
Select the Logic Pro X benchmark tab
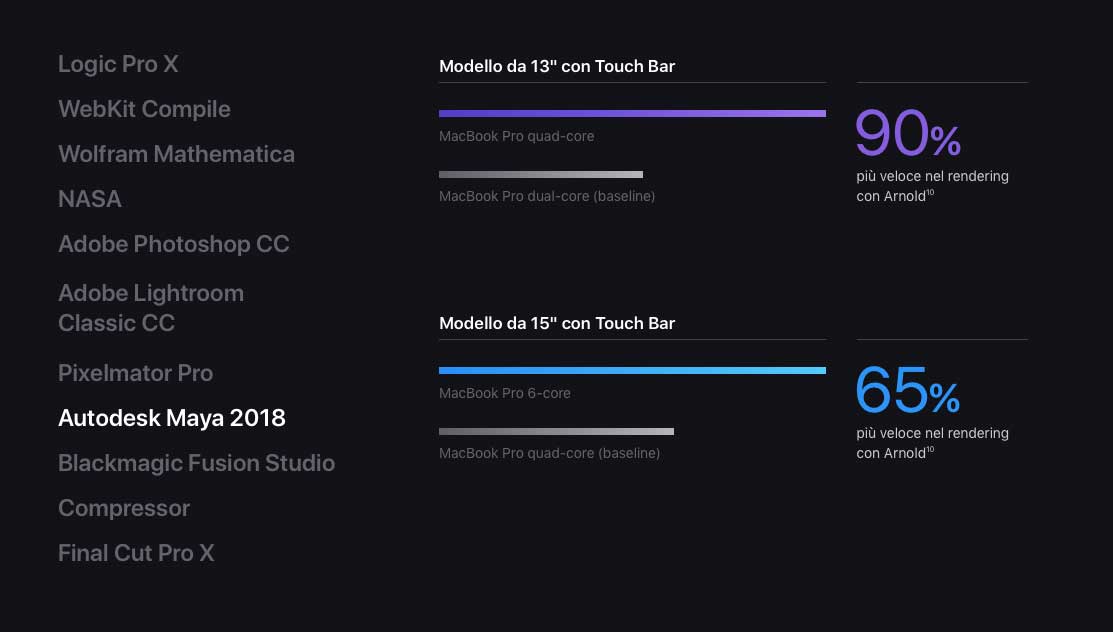pos(118,64)
